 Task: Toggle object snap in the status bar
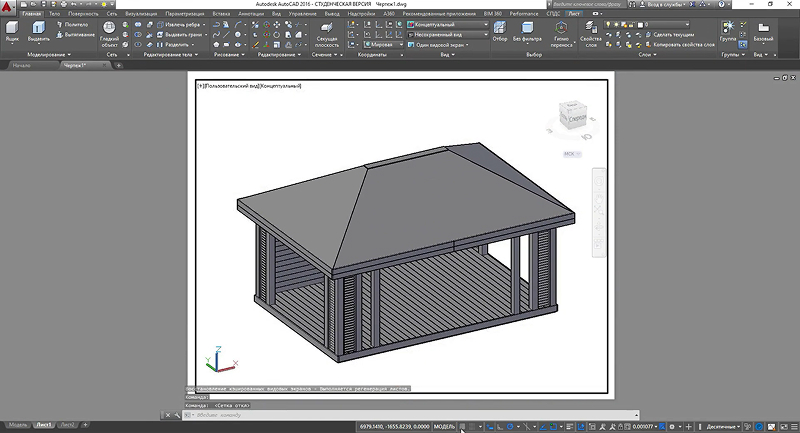point(553,426)
